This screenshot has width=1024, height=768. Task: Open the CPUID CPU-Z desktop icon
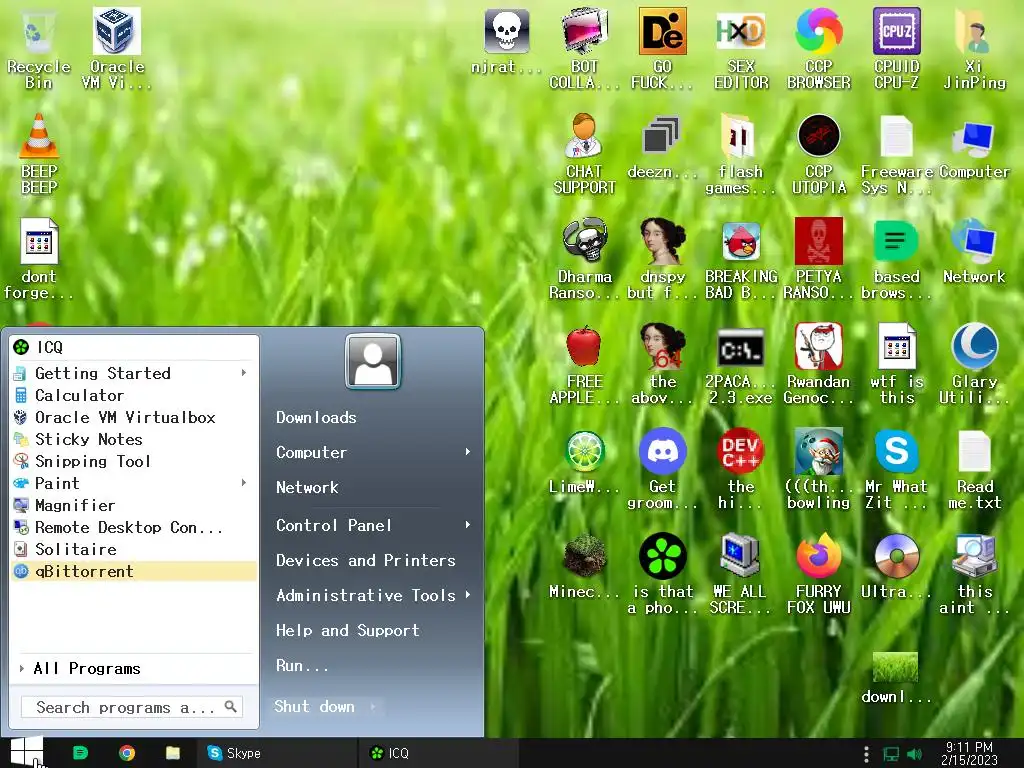[x=897, y=31]
